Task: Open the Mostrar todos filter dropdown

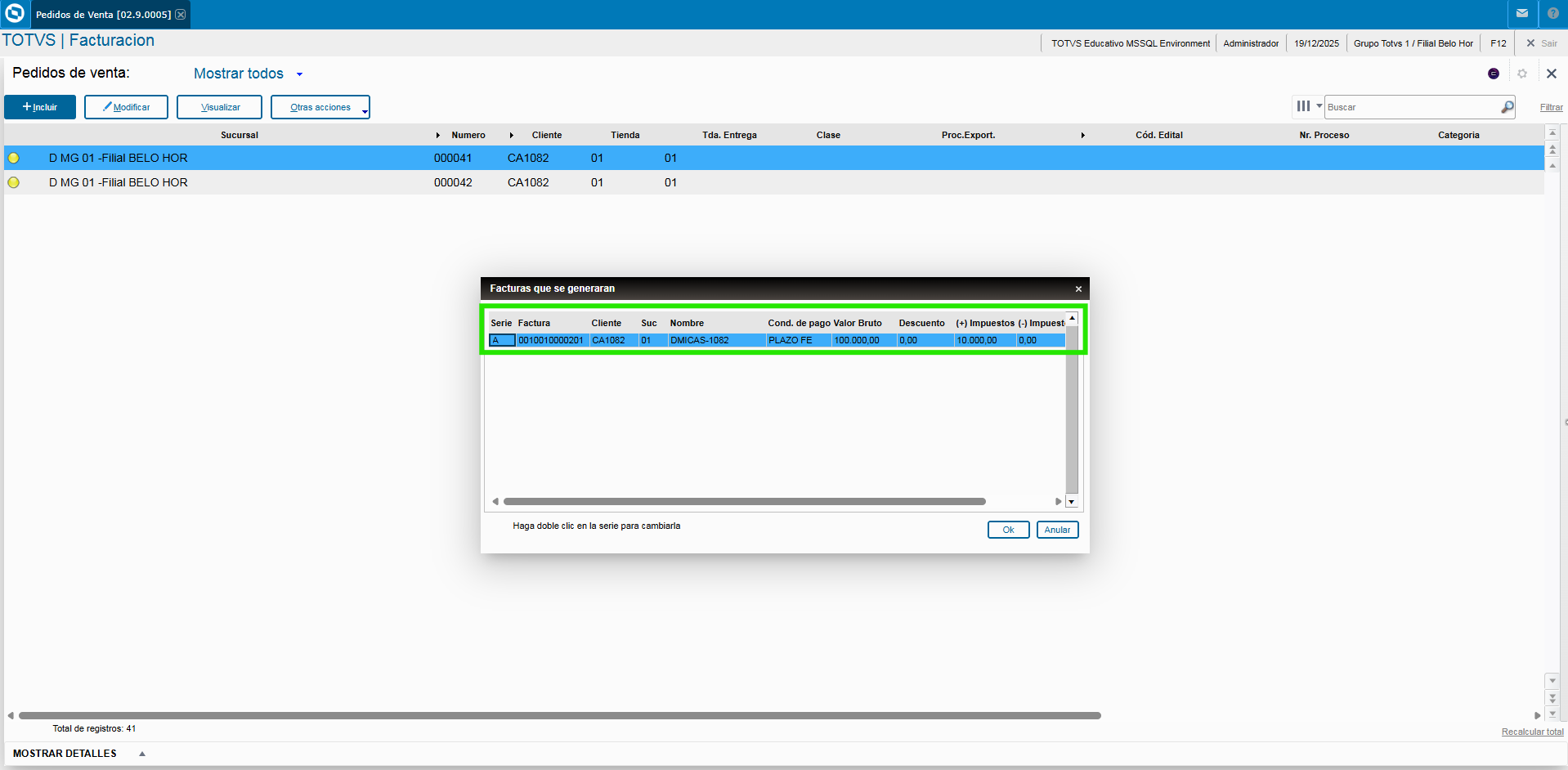Action: point(248,74)
